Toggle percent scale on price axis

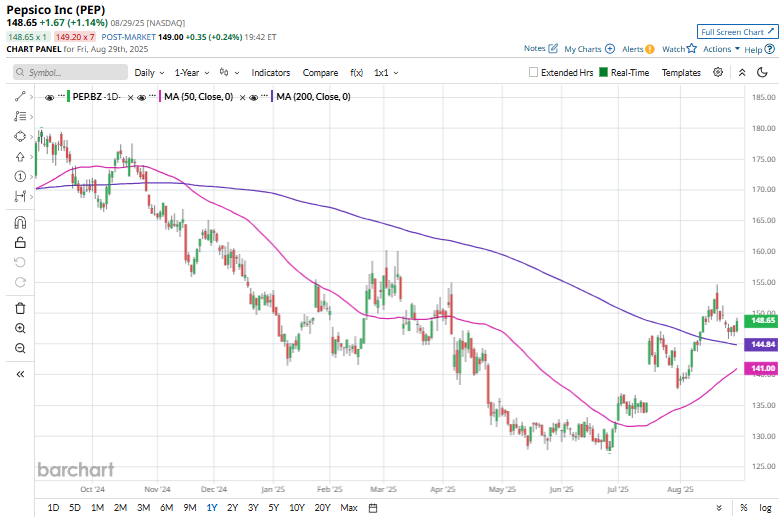click(x=744, y=508)
